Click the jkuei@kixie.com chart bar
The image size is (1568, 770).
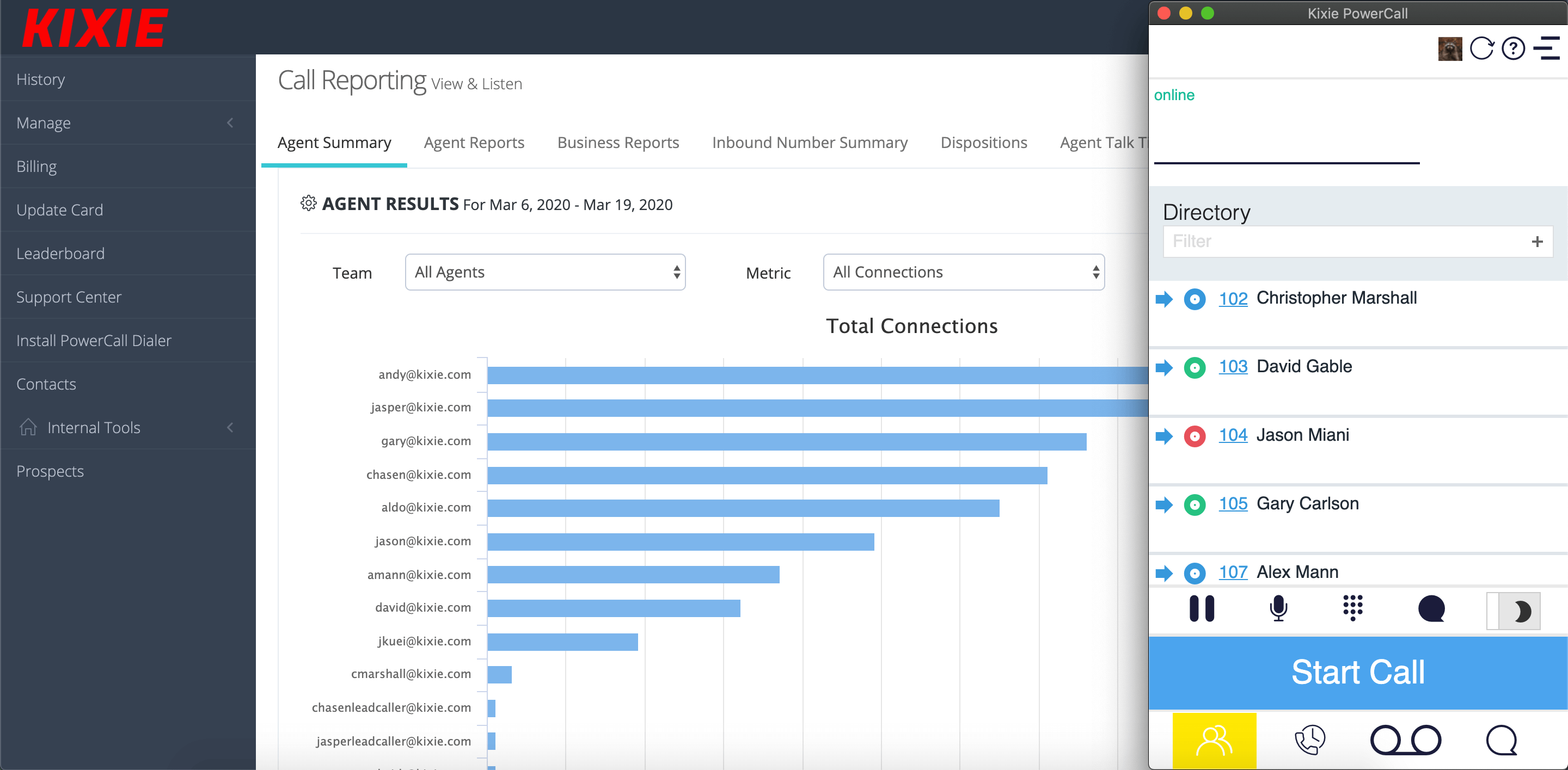562,642
